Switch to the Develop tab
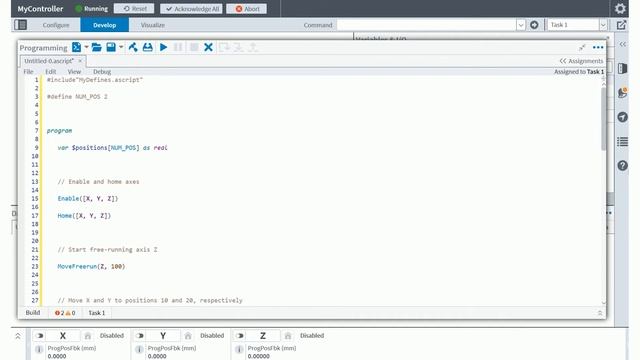 pyautogui.click(x=104, y=25)
